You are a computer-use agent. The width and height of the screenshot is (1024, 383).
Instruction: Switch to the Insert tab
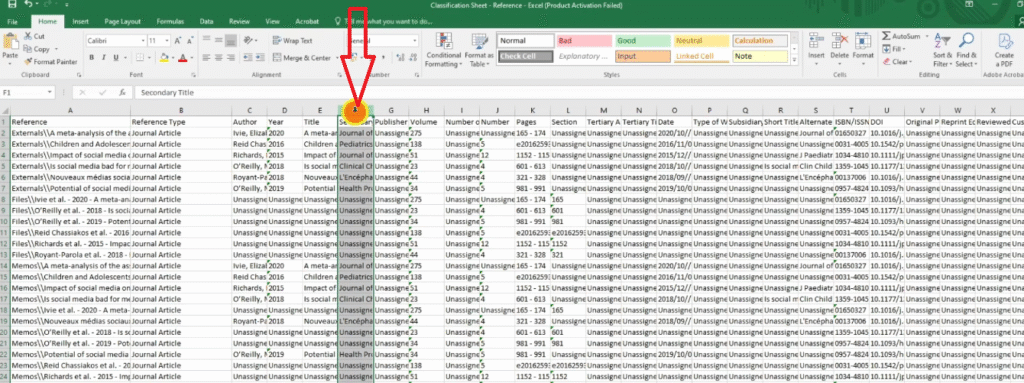[81, 22]
